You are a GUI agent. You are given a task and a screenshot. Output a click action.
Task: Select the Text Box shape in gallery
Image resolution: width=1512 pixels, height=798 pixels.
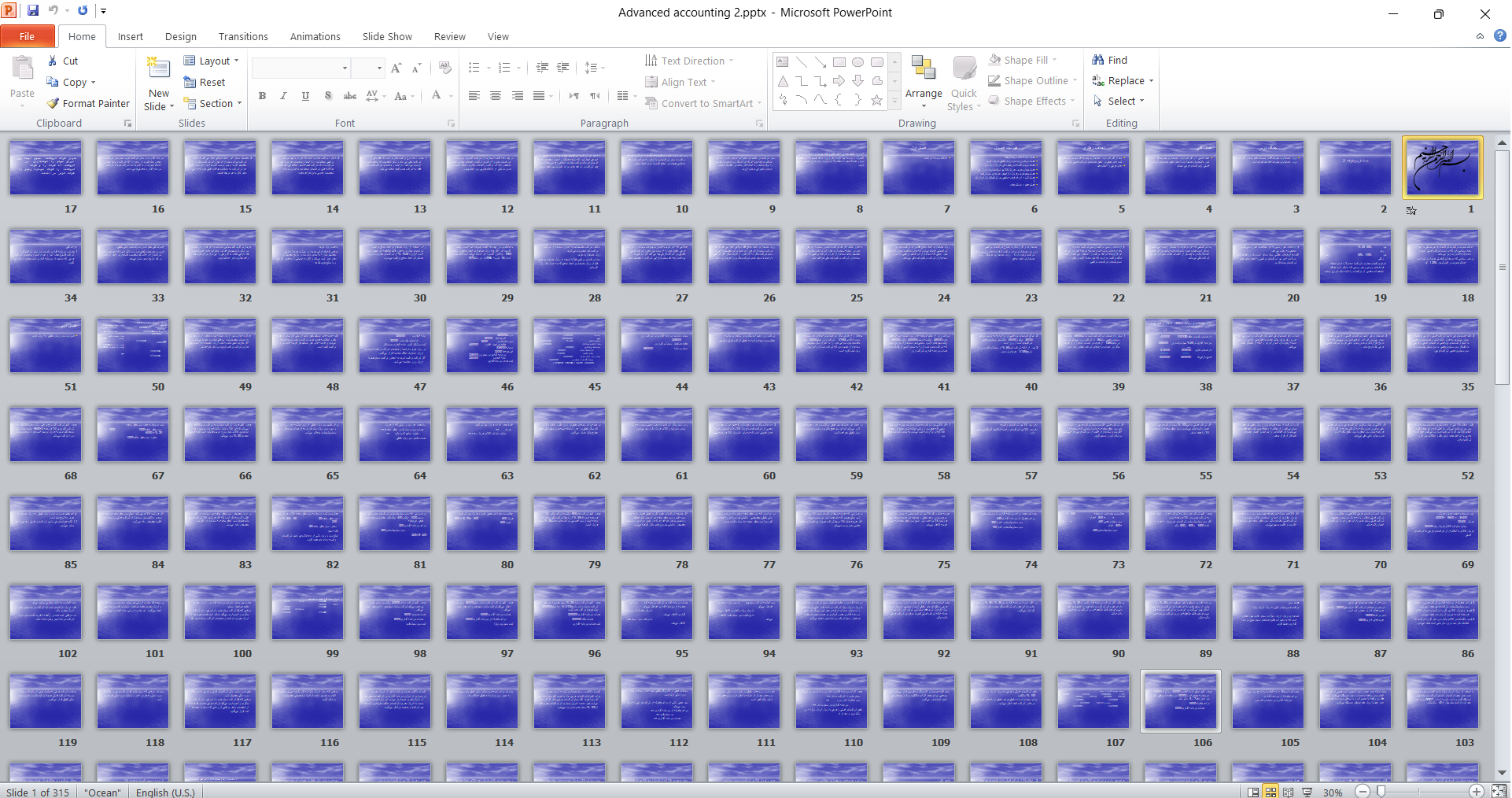tap(783, 62)
